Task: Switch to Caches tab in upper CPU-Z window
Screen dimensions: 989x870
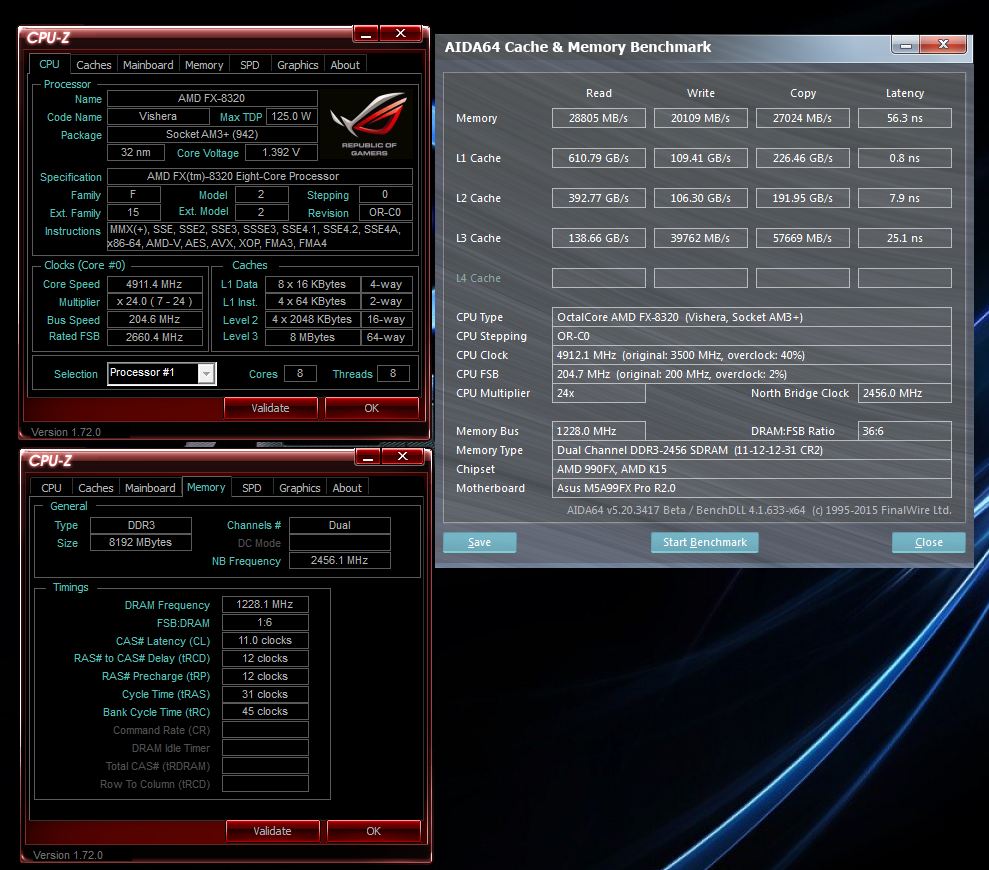Action: click(93, 65)
